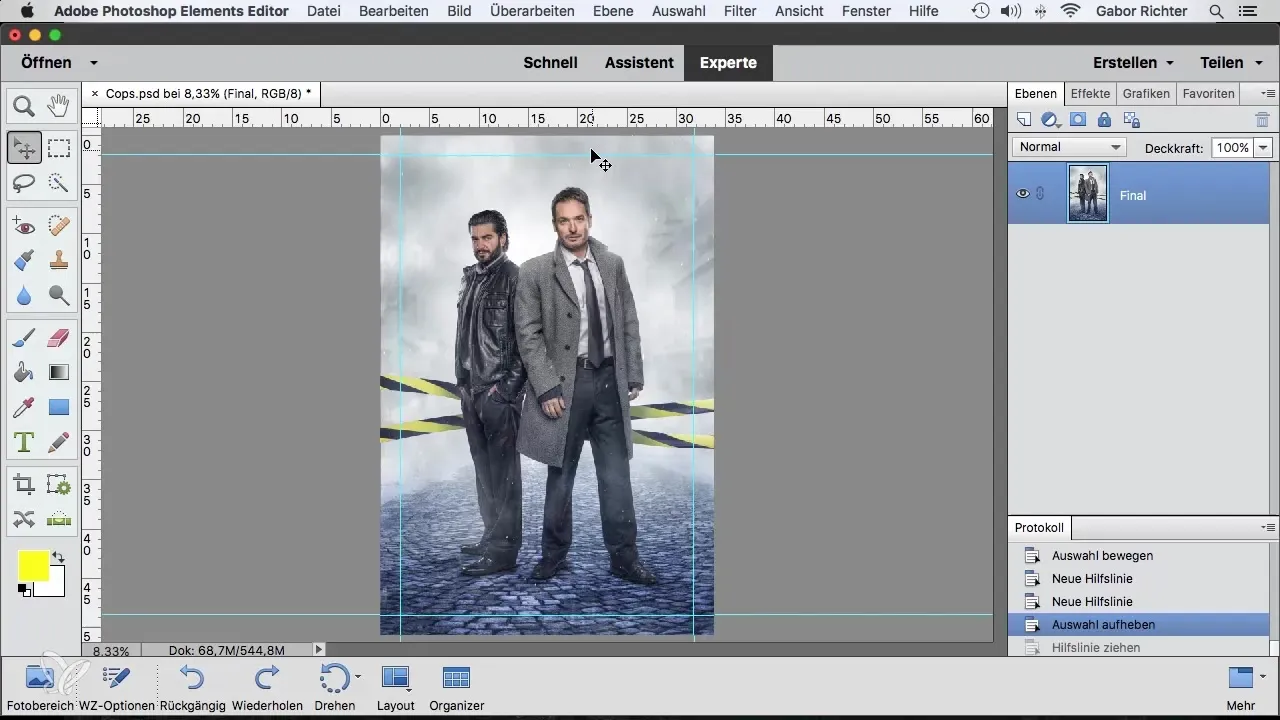
Task: Open the Filter menu
Action: coord(739,11)
